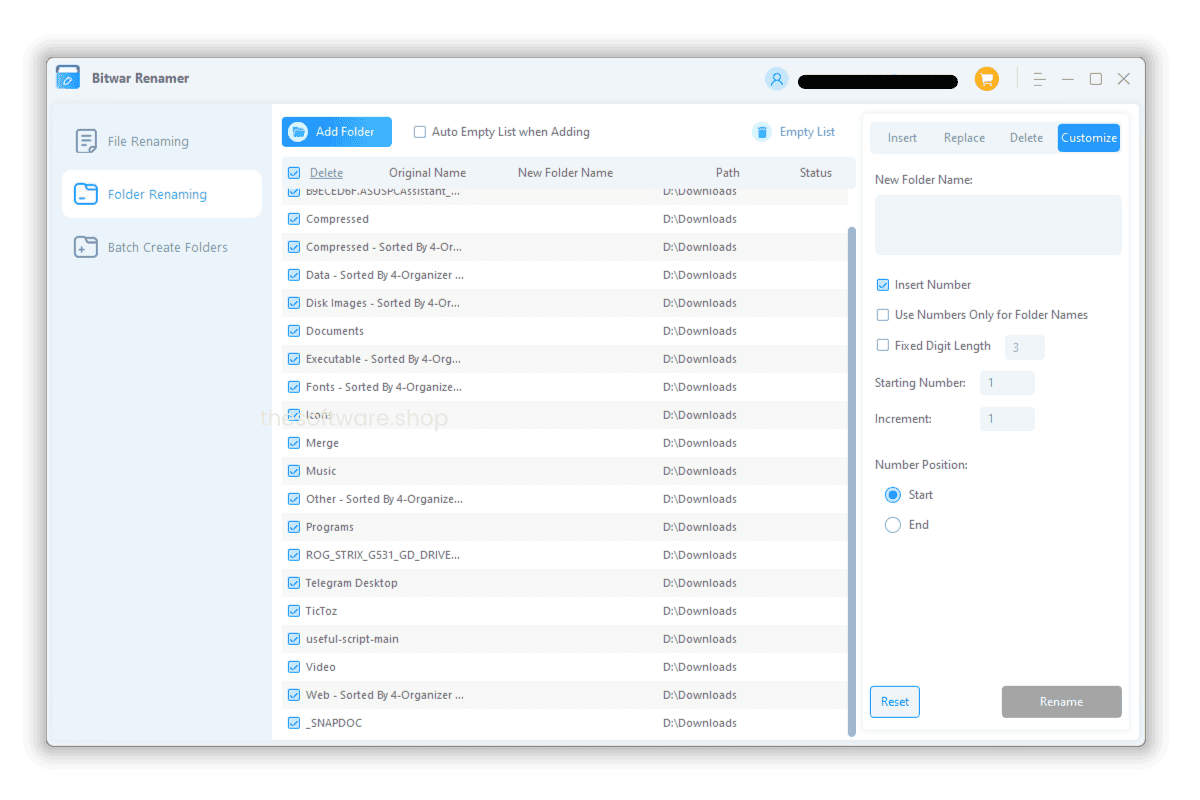Screen dimensions: 1200x800
Task: Click the Reset button
Action: 895,702
